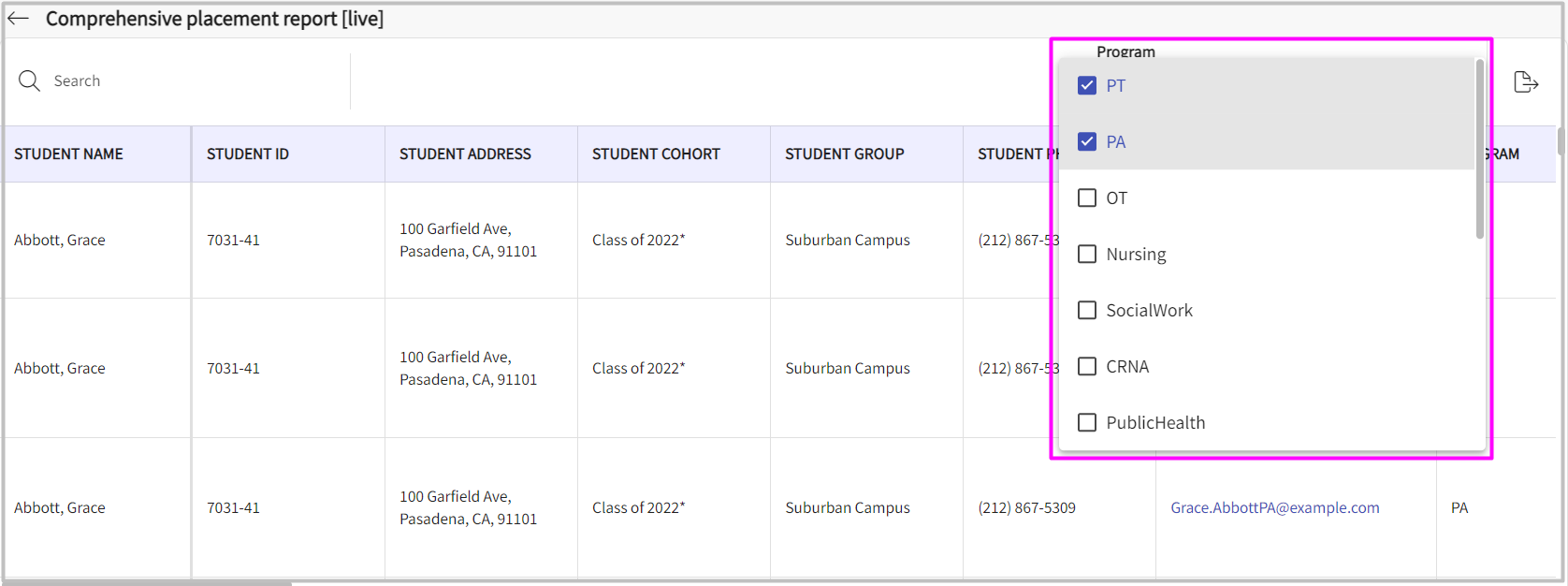Sort by Student Name column header
Viewport: 1568px width, 586px height.
68,154
